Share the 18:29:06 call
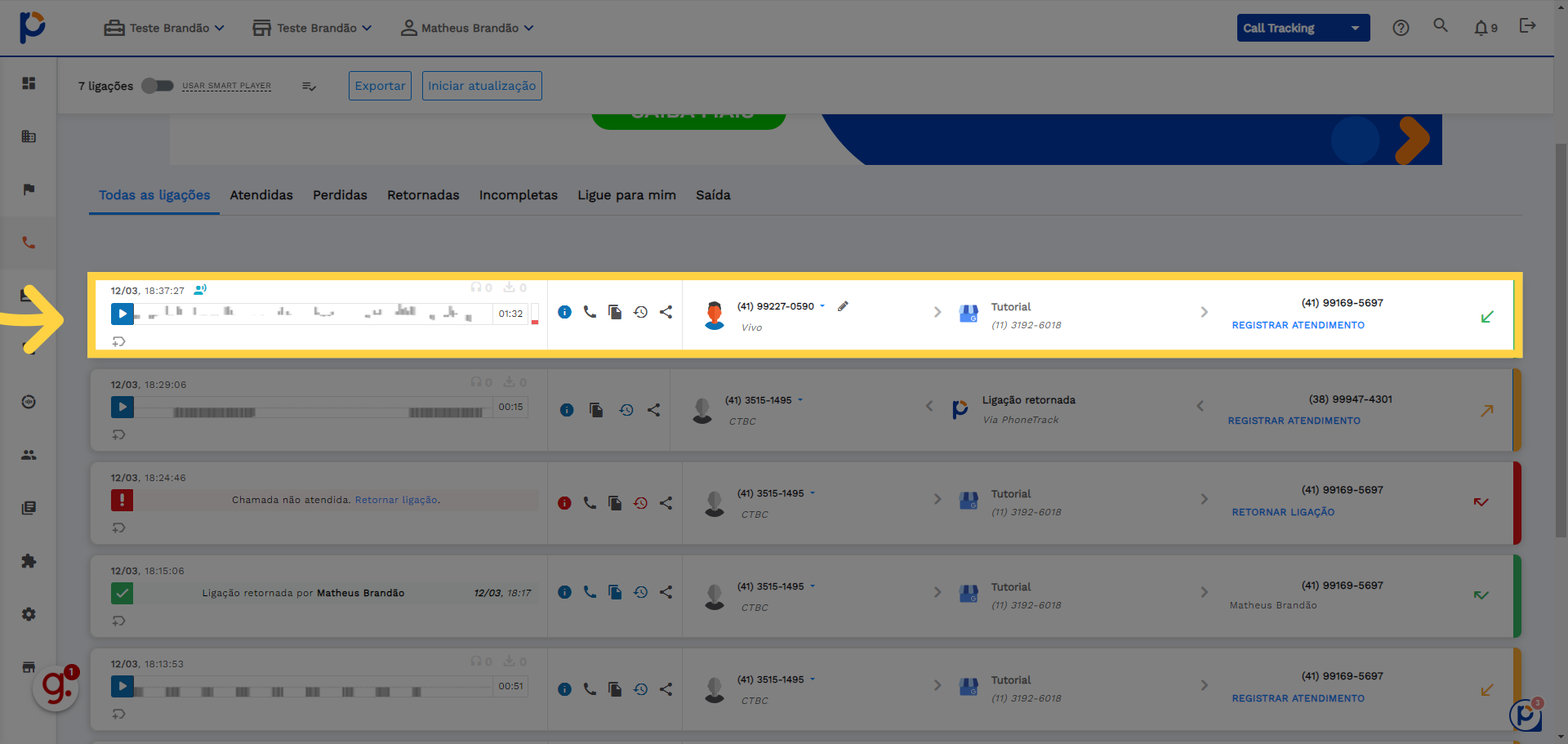The width and height of the screenshot is (1568, 744). [654, 410]
